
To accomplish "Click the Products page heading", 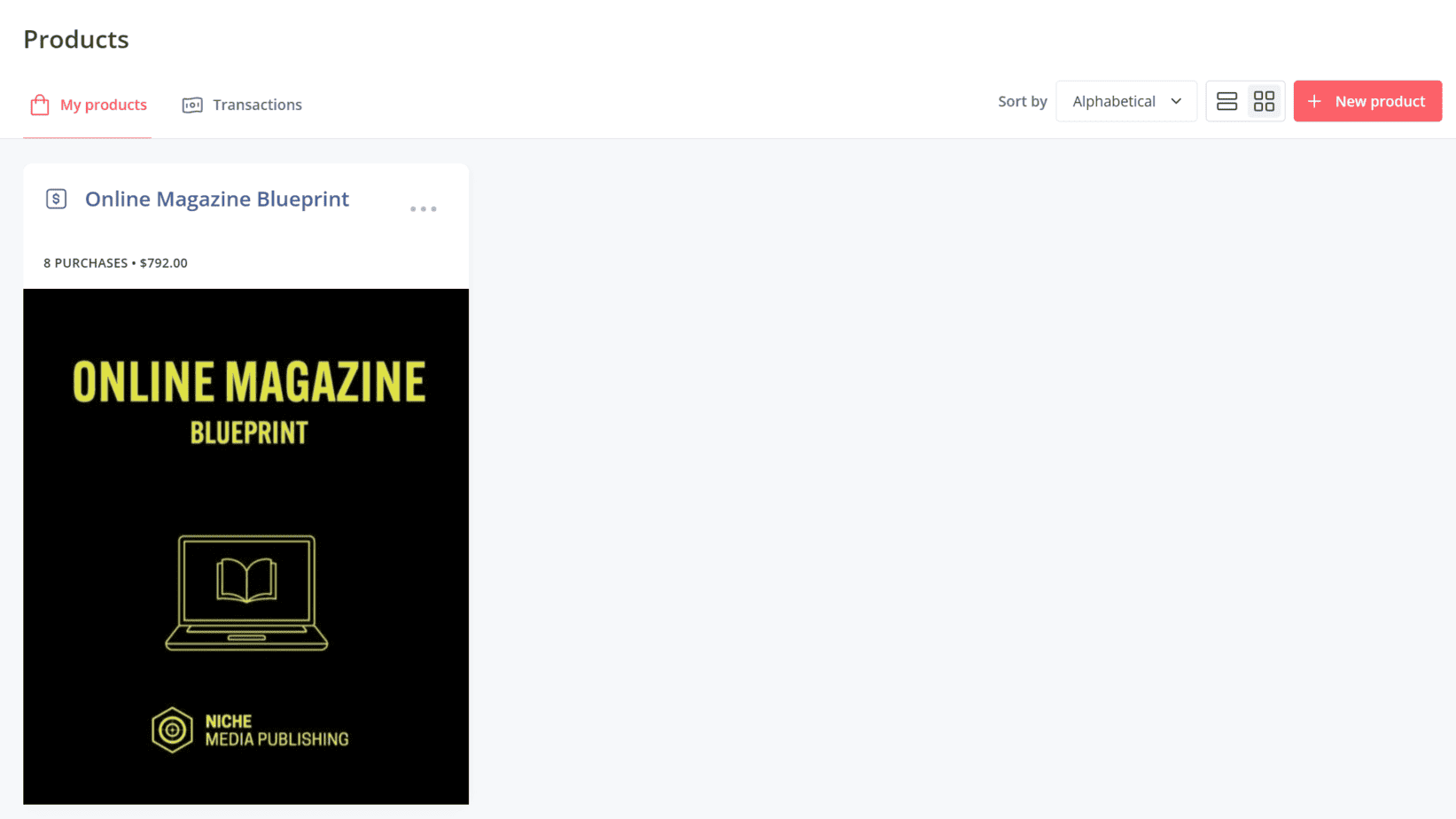I will [76, 39].
